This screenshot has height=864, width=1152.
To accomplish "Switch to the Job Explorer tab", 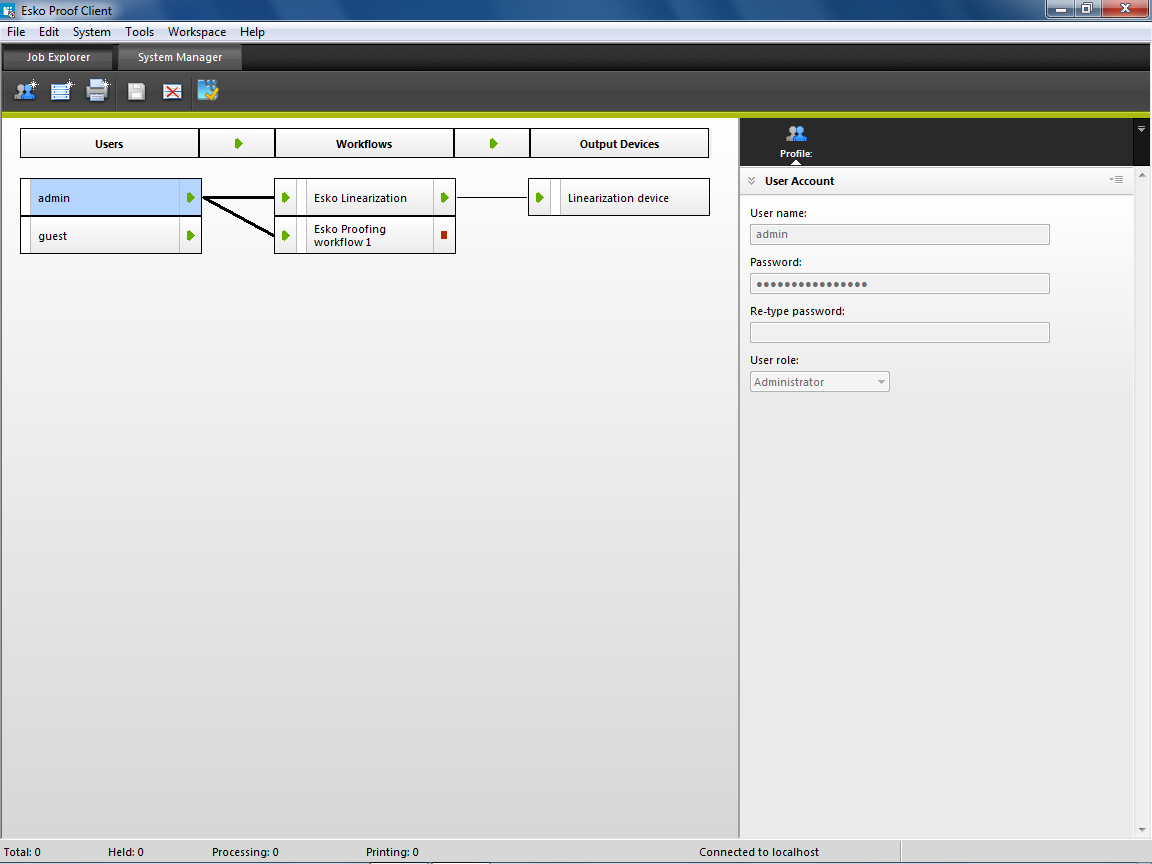I will click(x=58, y=57).
